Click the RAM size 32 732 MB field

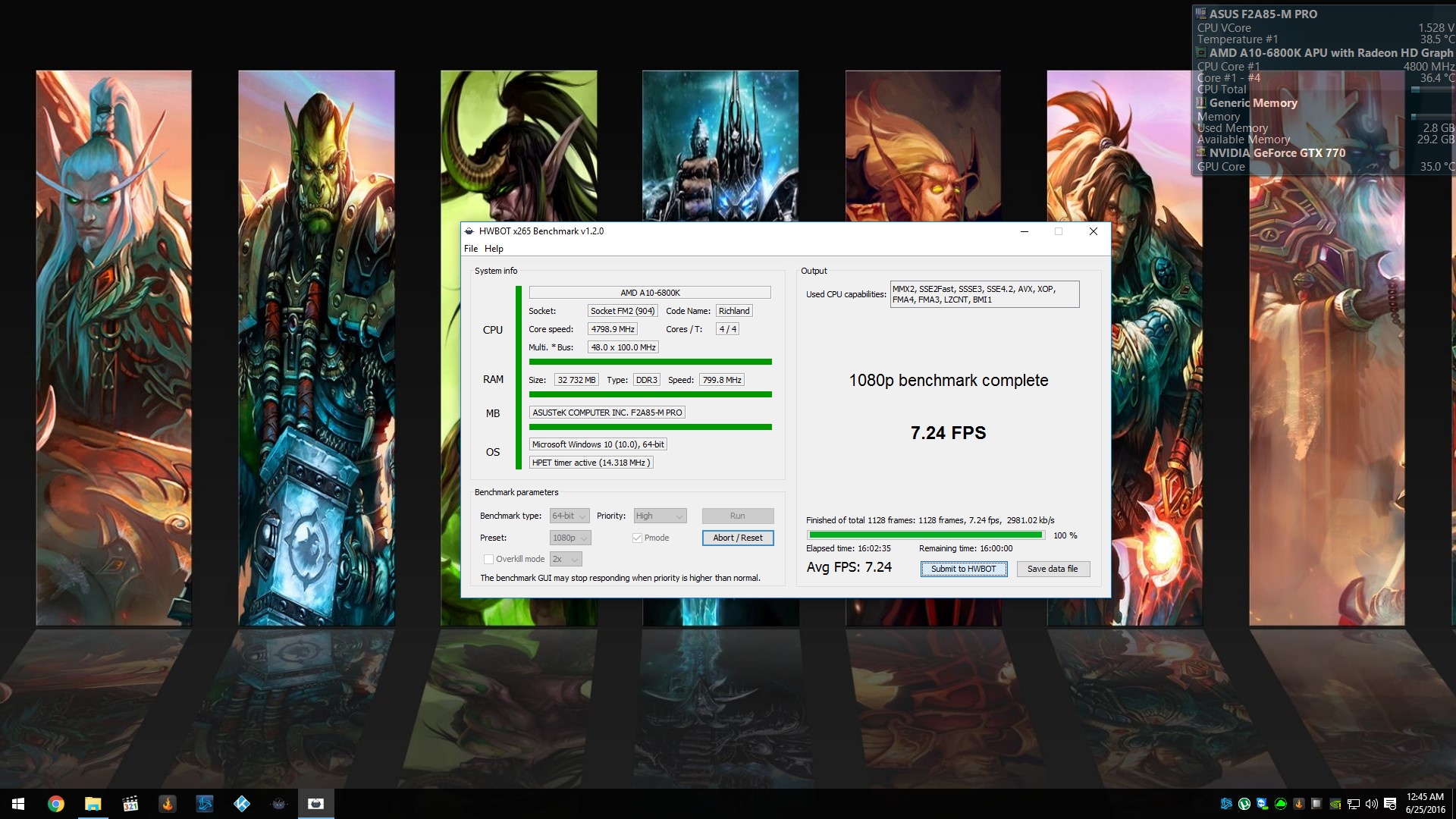pos(576,380)
